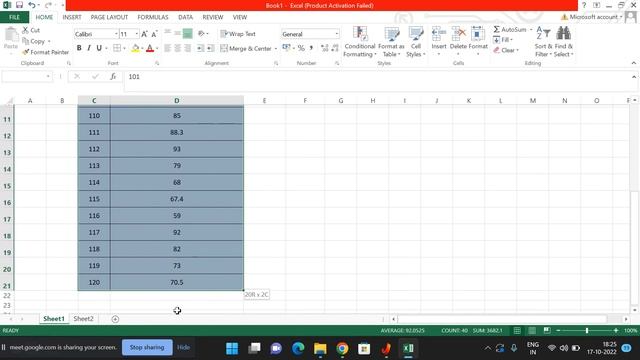Open the General number format dropdown
Viewport: 640px width, 360px height.
337,34
